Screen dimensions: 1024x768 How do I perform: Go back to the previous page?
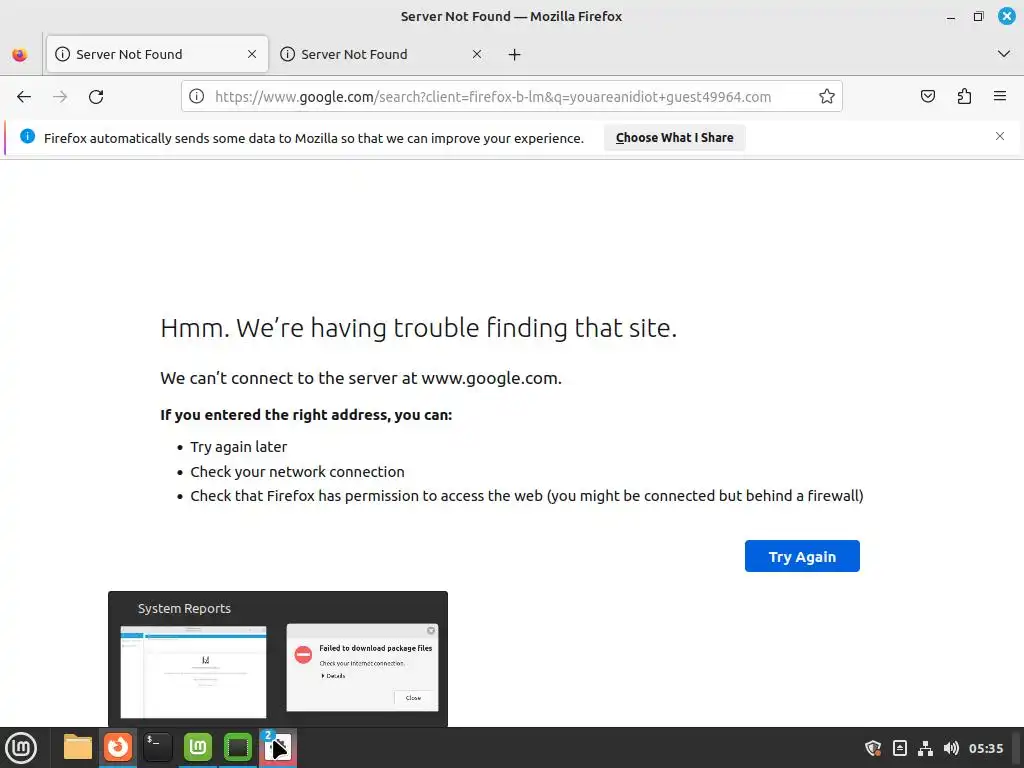(24, 97)
